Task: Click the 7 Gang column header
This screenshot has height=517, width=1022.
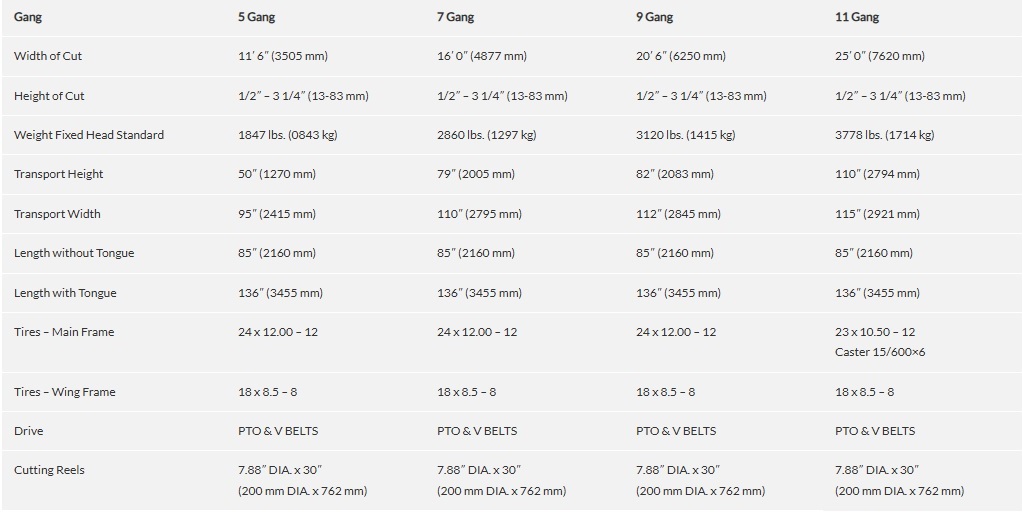Action: pos(455,17)
